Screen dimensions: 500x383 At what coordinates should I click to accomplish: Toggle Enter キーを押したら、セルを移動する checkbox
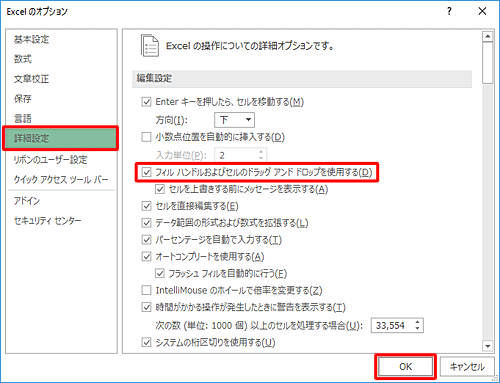tap(146, 102)
